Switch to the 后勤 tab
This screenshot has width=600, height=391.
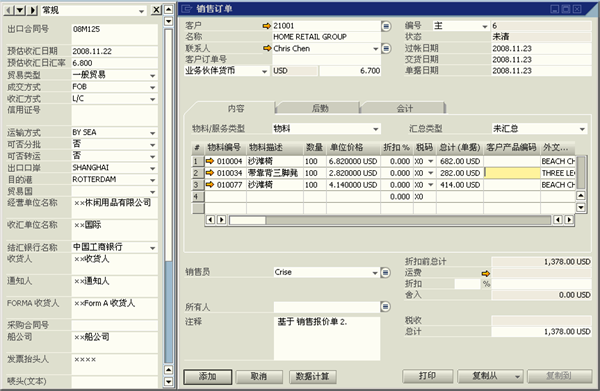(320, 108)
